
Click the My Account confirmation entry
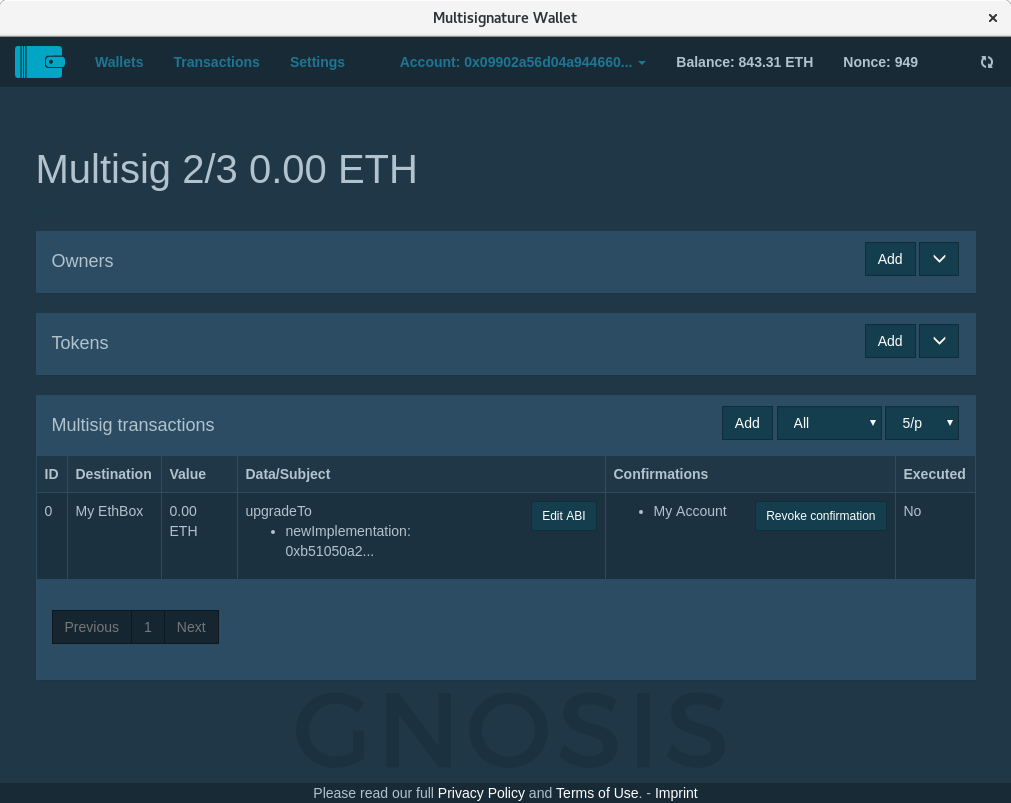tap(690, 511)
